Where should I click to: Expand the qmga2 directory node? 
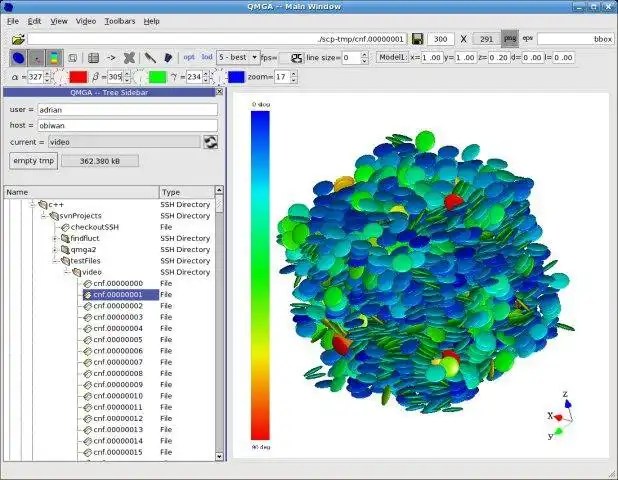click(x=55, y=249)
